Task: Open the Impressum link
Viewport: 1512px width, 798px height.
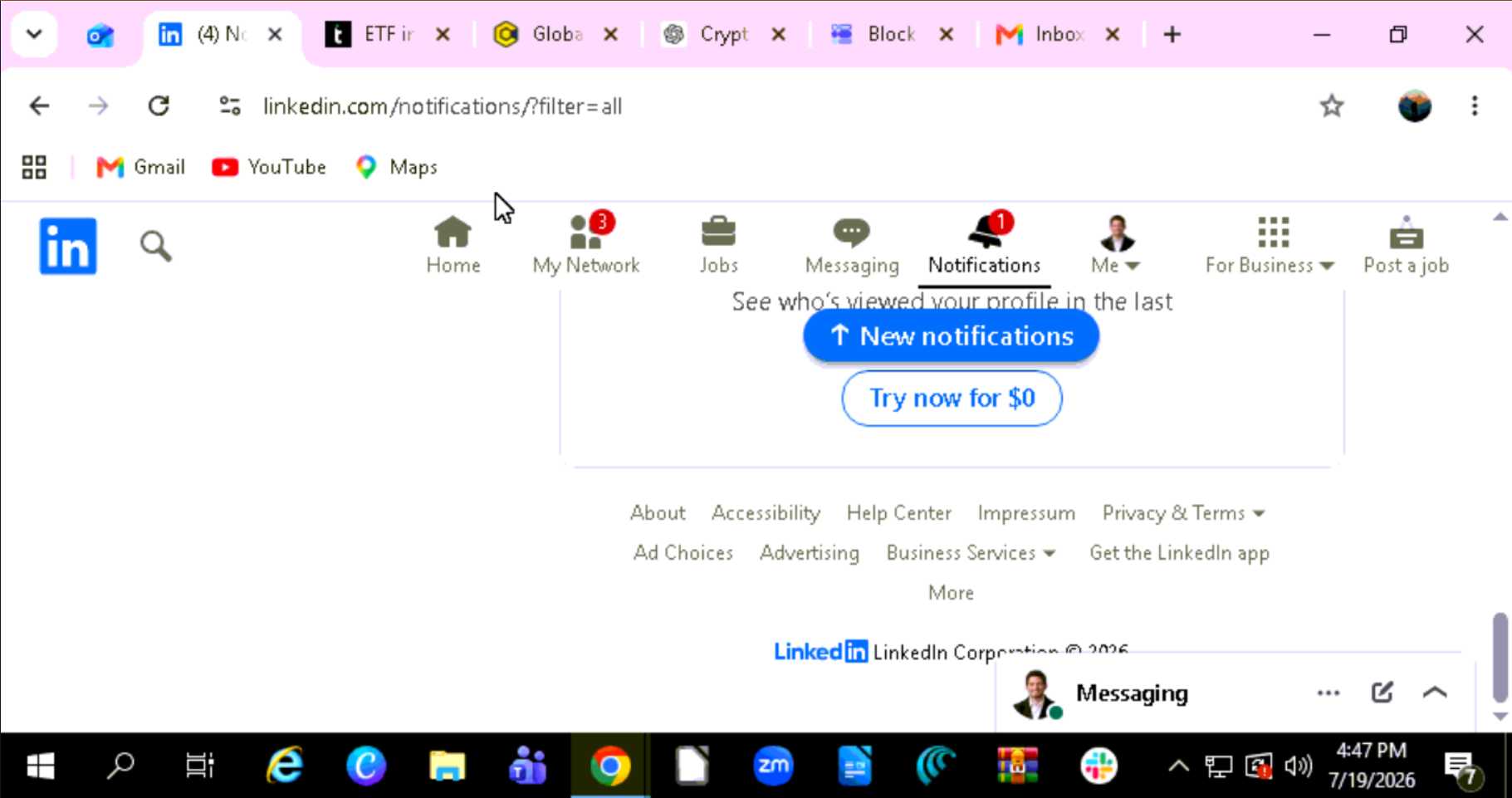Action: pyautogui.click(x=1026, y=513)
